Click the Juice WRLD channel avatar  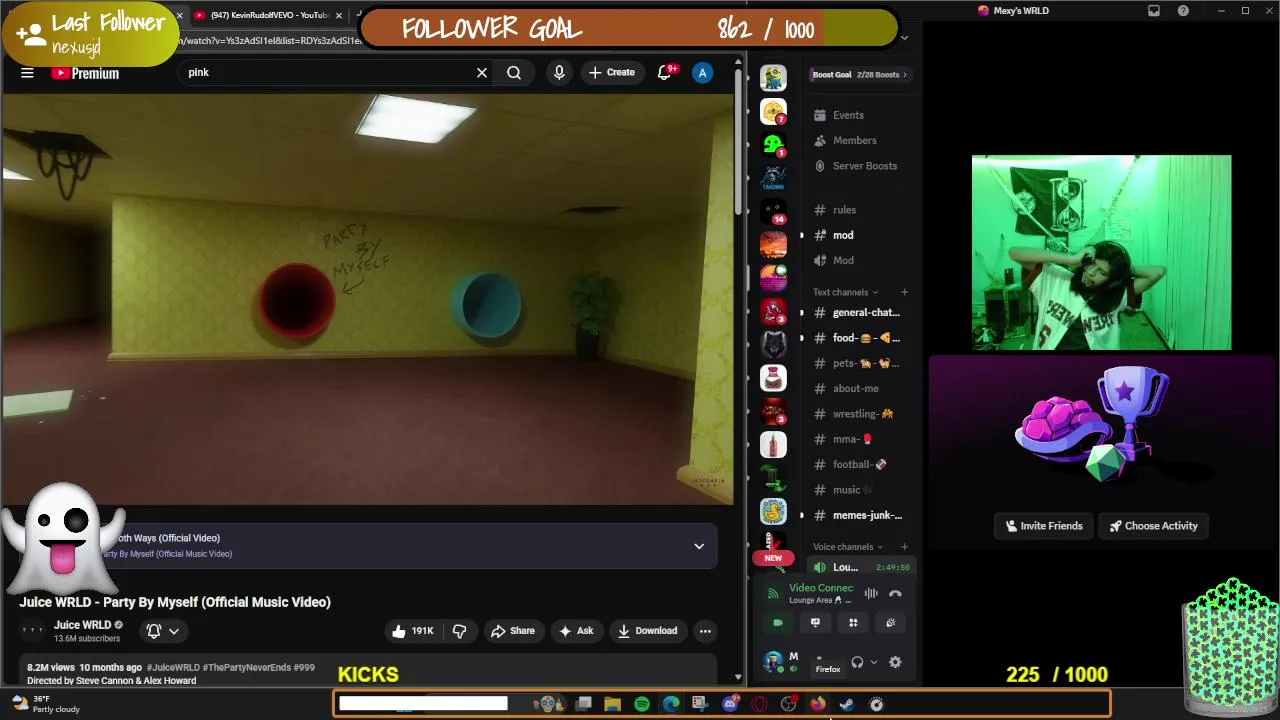pyautogui.click(x=33, y=631)
